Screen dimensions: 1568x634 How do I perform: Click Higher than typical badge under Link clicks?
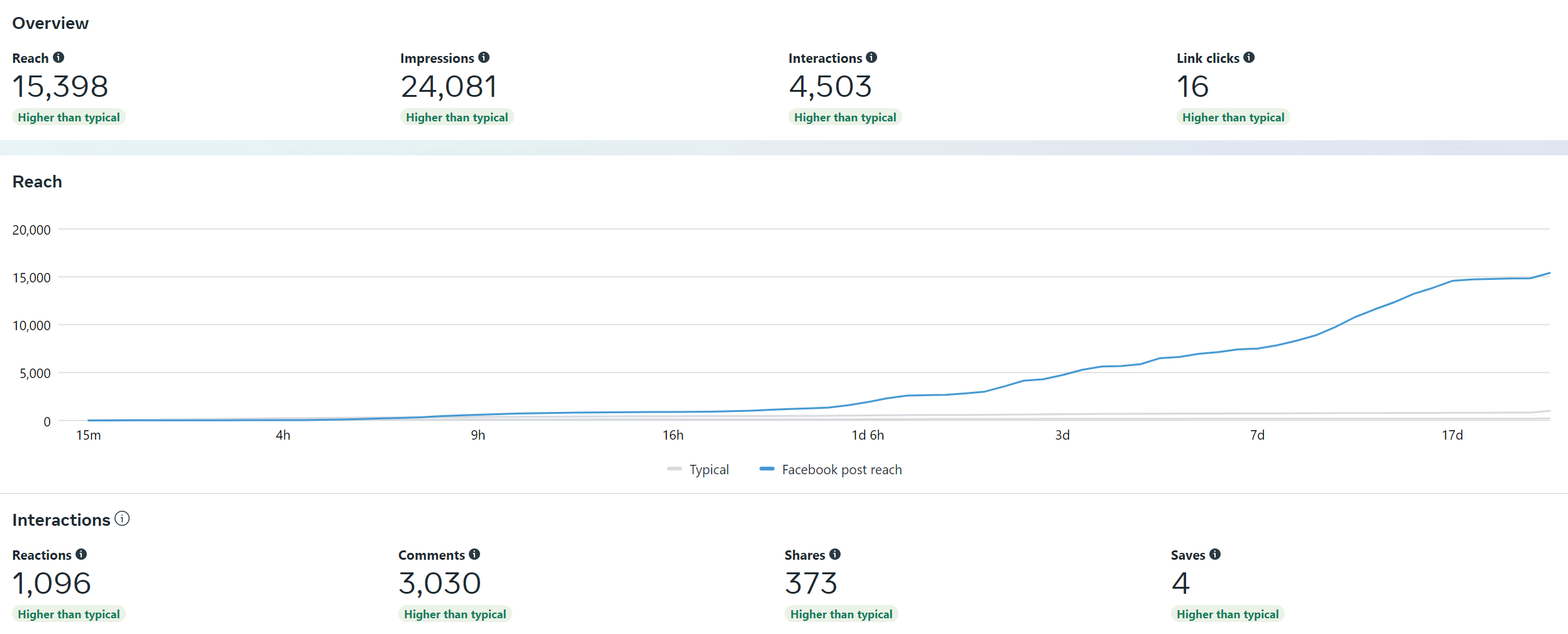pos(1233,118)
